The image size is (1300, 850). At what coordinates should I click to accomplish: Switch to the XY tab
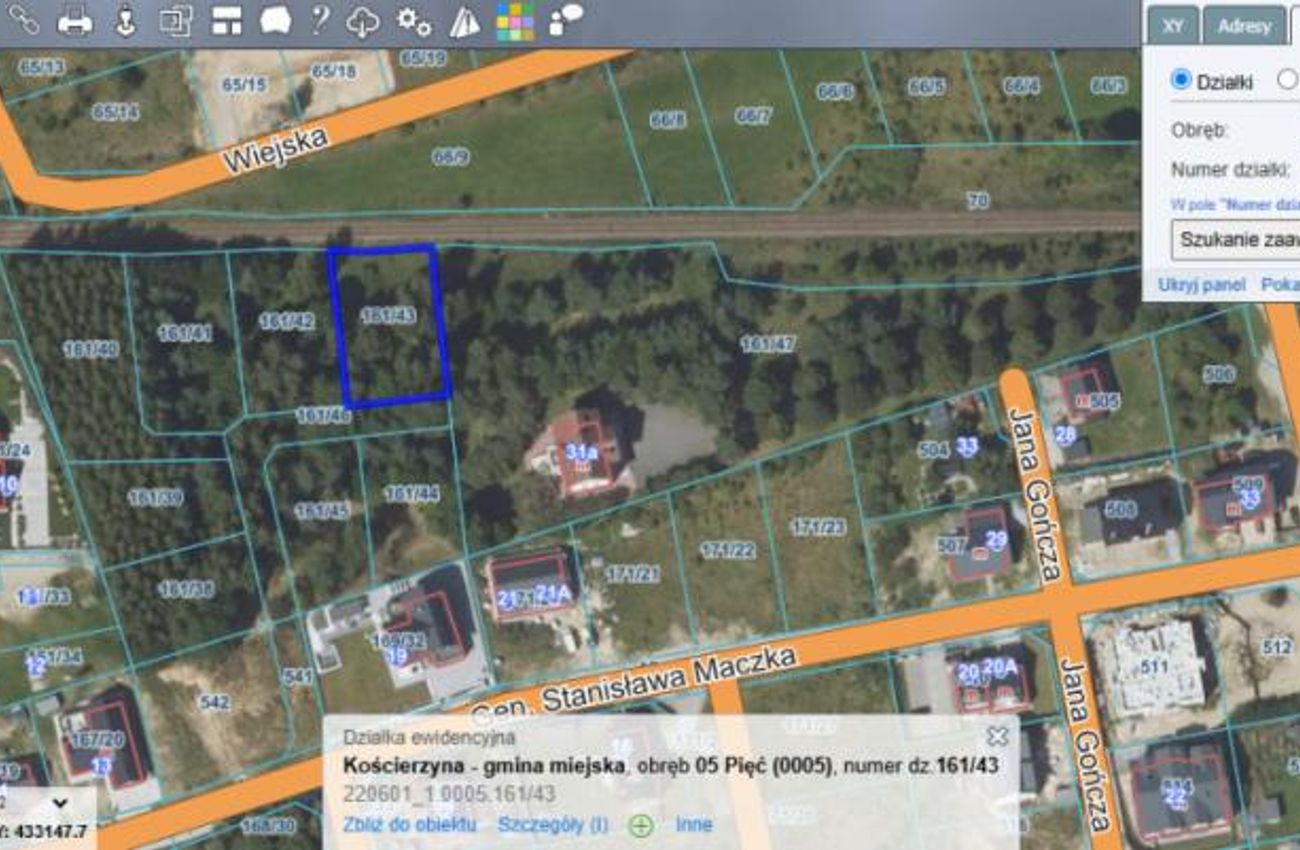click(1172, 26)
